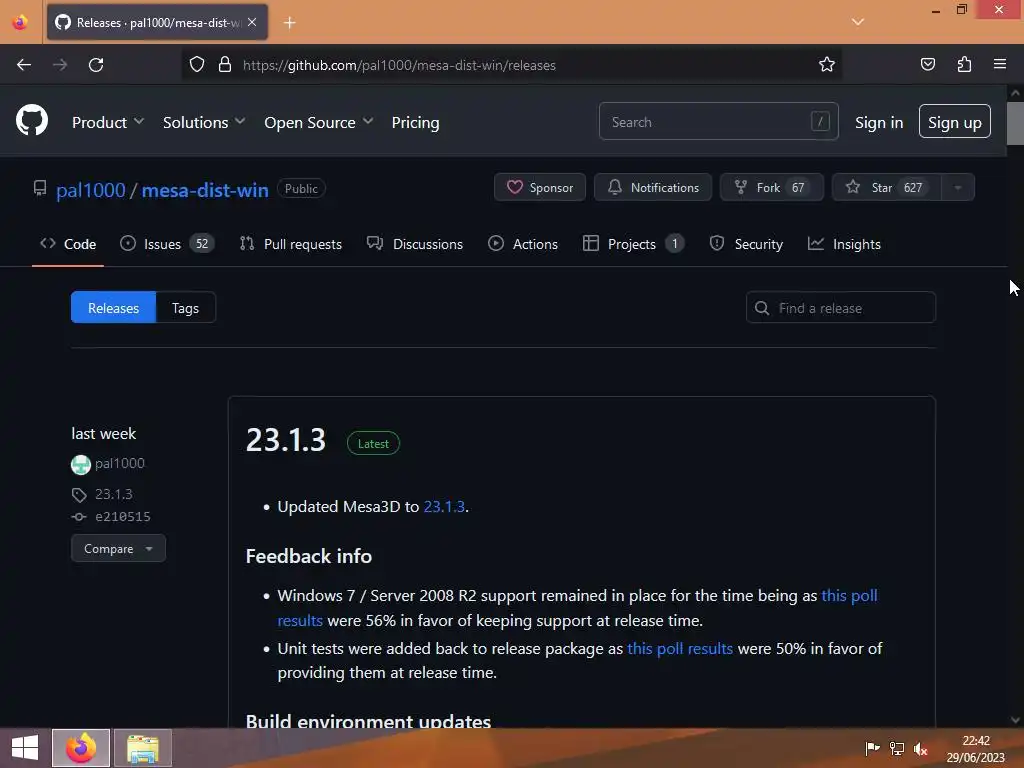
Task: Open Firefox Pocket save icon
Action: coord(927,65)
